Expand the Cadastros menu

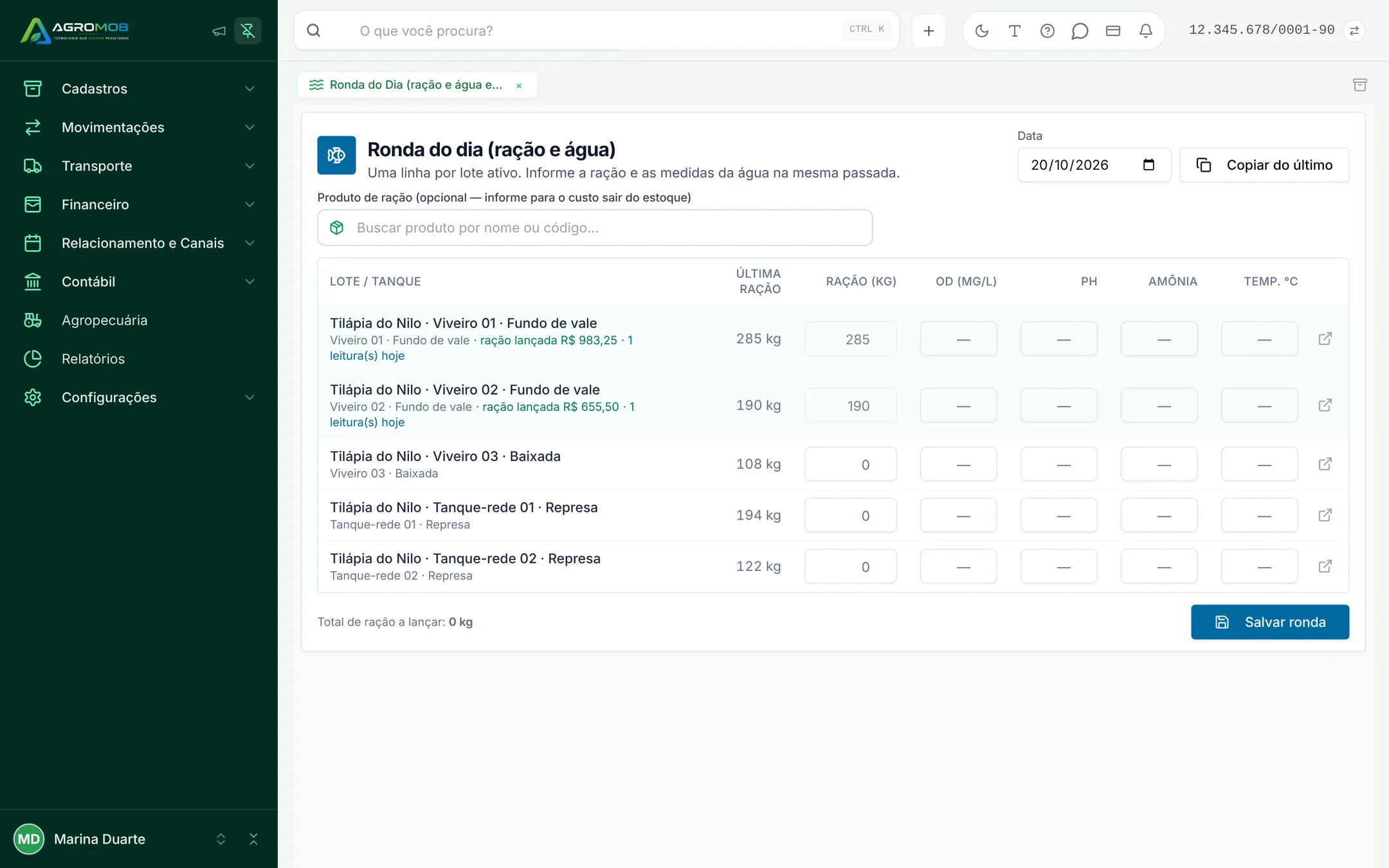(139, 89)
